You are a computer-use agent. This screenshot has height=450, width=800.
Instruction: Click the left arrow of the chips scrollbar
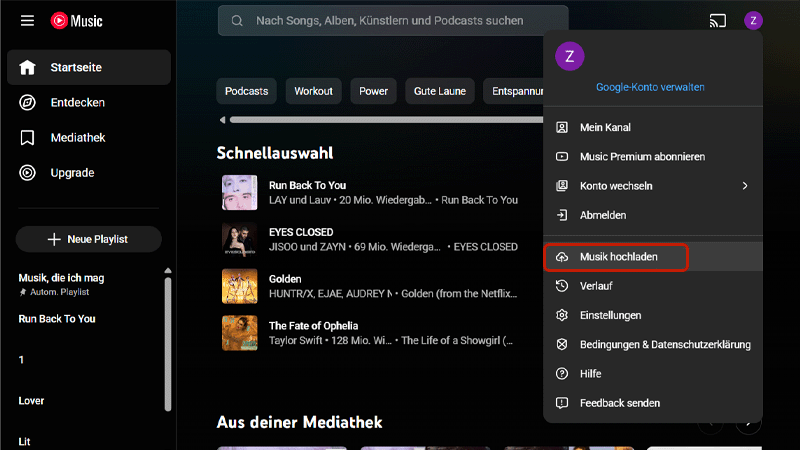click(x=222, y=120)
